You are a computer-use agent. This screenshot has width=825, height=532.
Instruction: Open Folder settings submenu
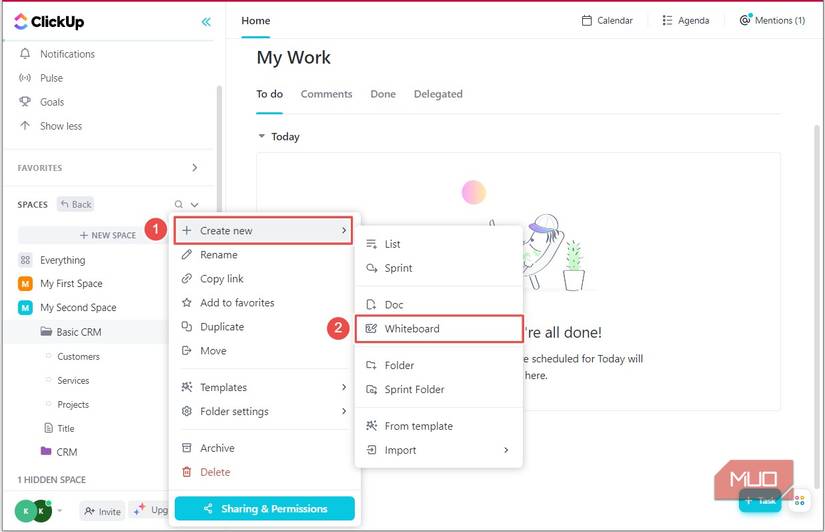pos(263,411)
